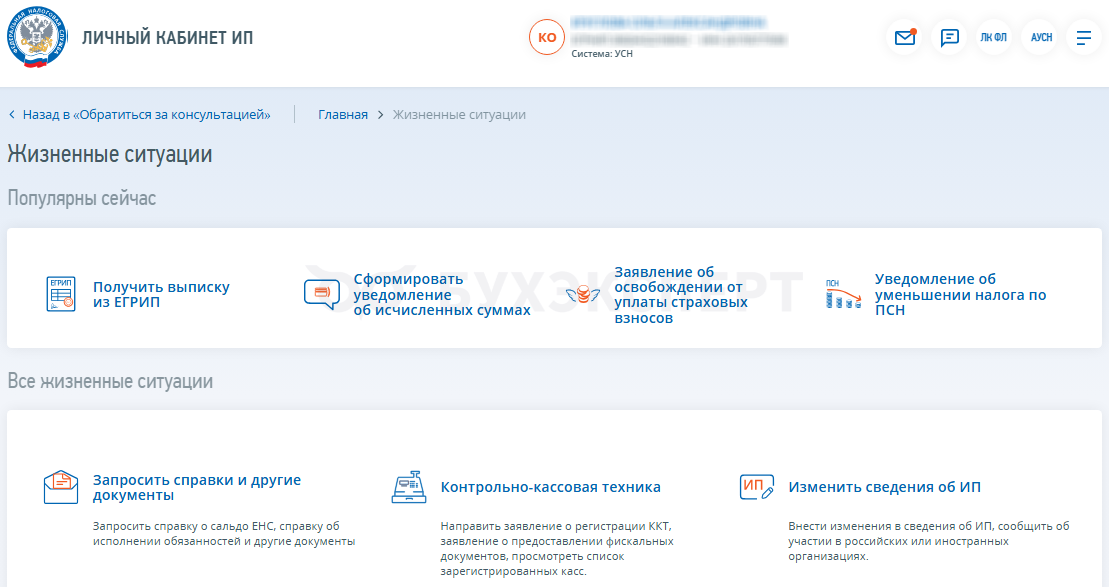Screen dimensions: 1109x587
Task: Click the ЕГРИП document icon
Action: click(x=61, y=294)
